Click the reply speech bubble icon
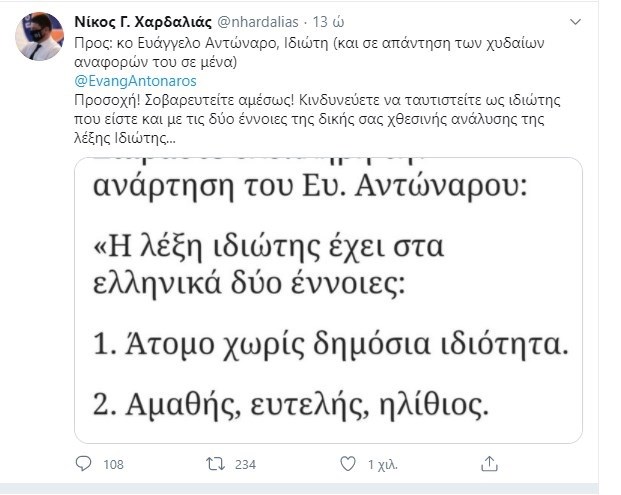Image resolution: width=621 pixels, height=495 pixels. (x=84, y=464)
